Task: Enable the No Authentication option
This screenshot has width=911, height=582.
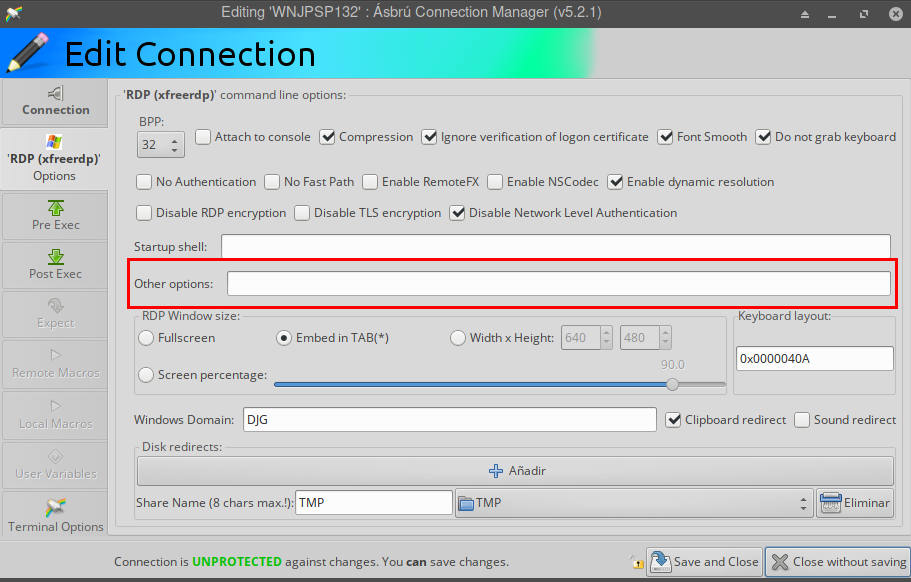Action: coord(143,182)
